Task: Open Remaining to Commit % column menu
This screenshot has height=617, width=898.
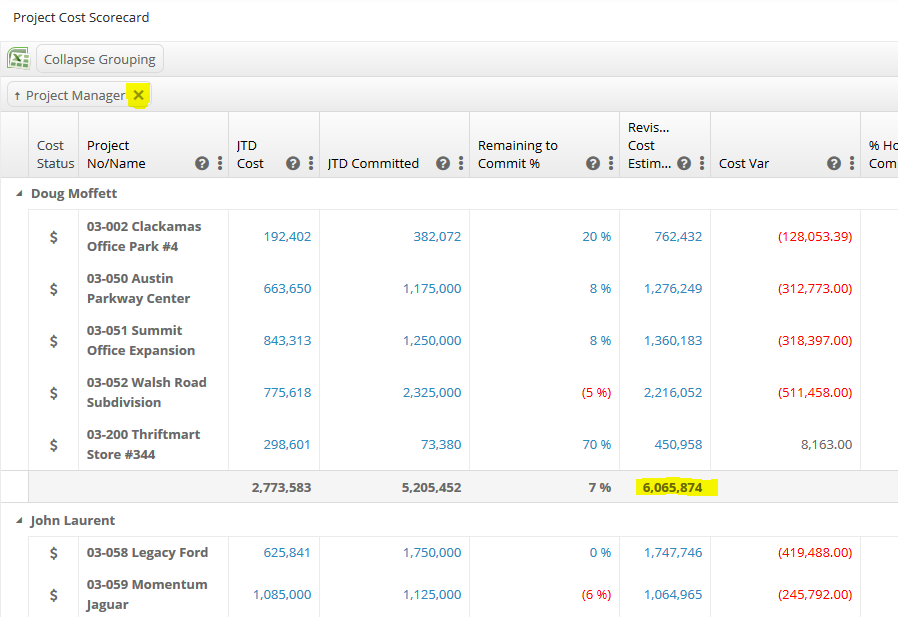Action: tap(611, 163)
